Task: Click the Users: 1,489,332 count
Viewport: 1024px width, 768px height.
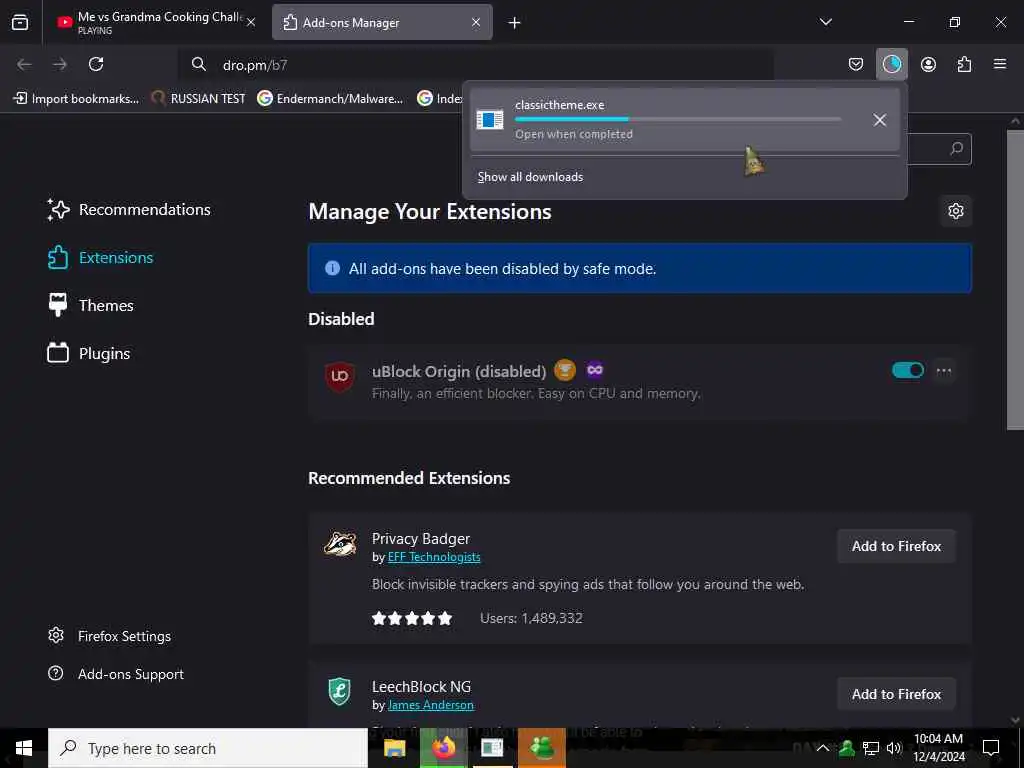Action: pyautogui.click(x=531, y=618)
